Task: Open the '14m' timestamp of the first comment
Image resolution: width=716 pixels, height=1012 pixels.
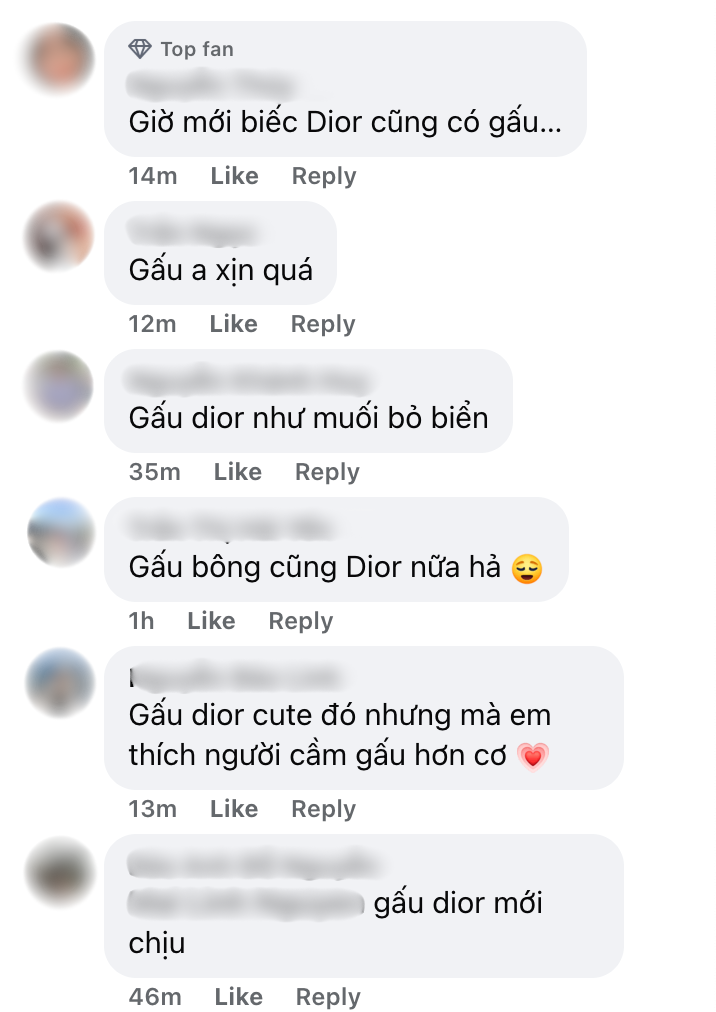Action: point(153,175)
